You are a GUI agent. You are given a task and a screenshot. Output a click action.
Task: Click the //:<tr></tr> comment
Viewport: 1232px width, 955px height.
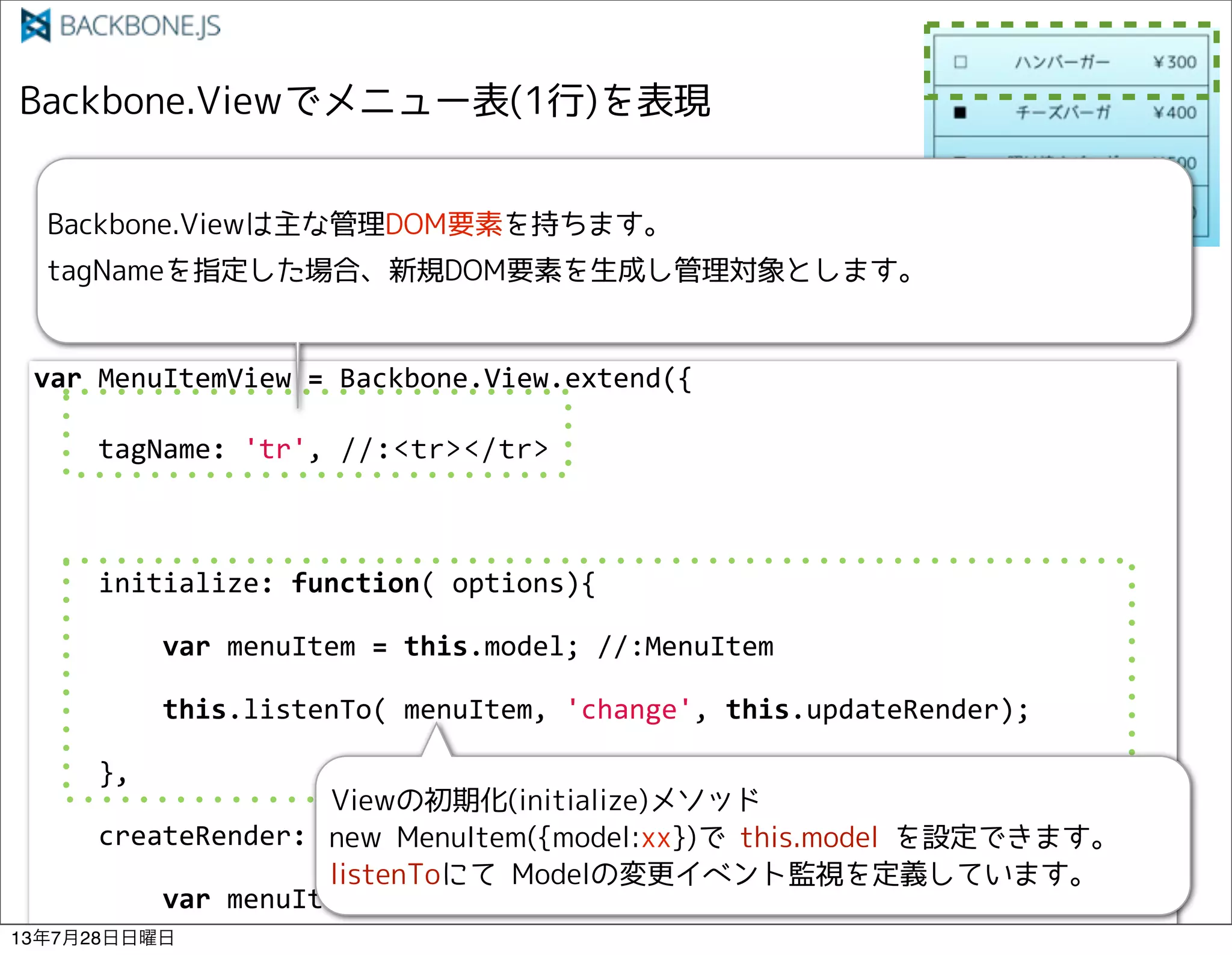tap(445, 449)
